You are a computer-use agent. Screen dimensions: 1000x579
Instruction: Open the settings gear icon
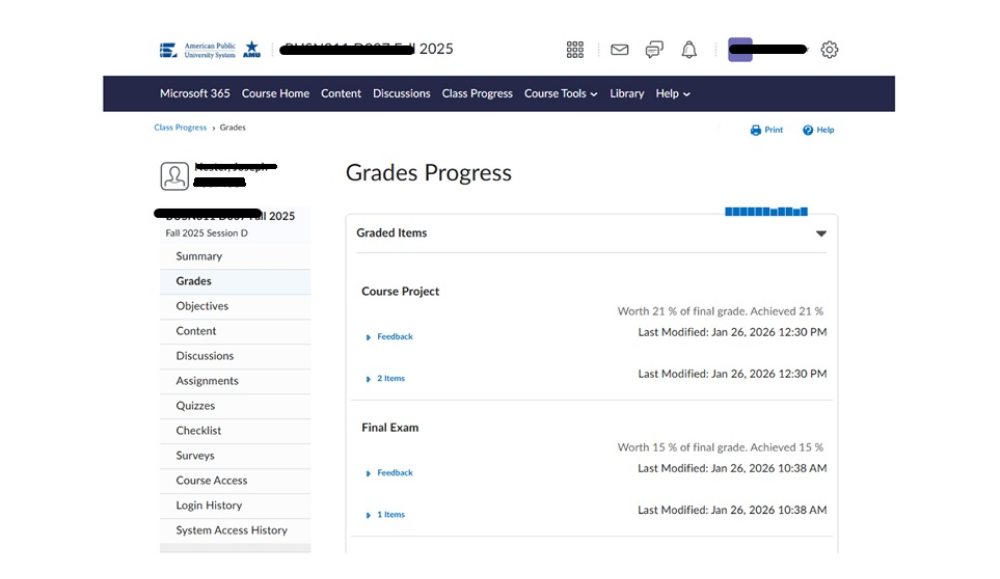tap(829, 50)
